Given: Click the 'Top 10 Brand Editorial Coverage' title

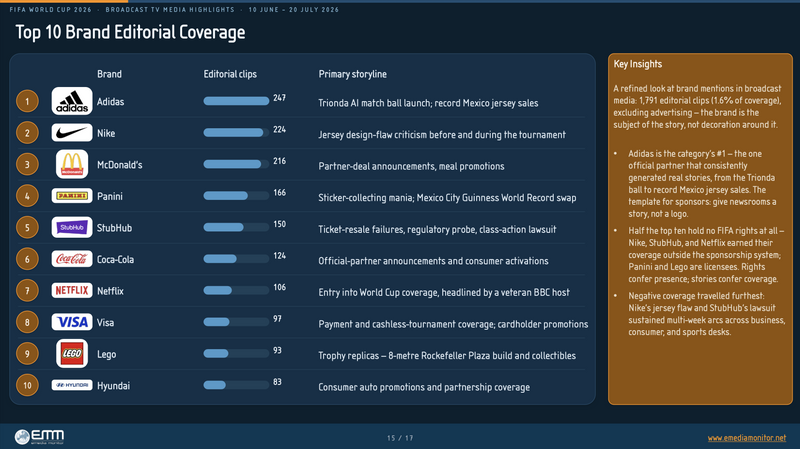Looking at the screenshot, I should point(130,32).
